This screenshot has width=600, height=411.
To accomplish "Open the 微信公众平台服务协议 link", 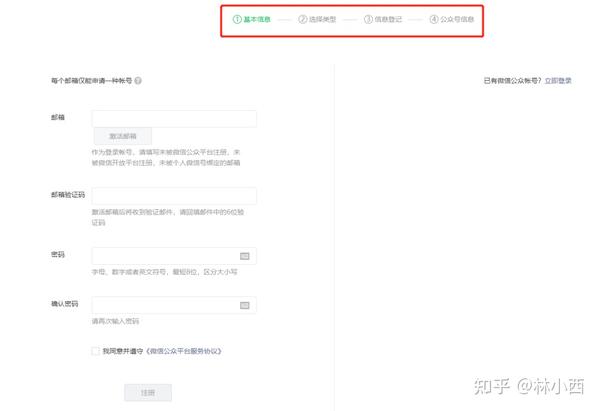I will (184, 351).
